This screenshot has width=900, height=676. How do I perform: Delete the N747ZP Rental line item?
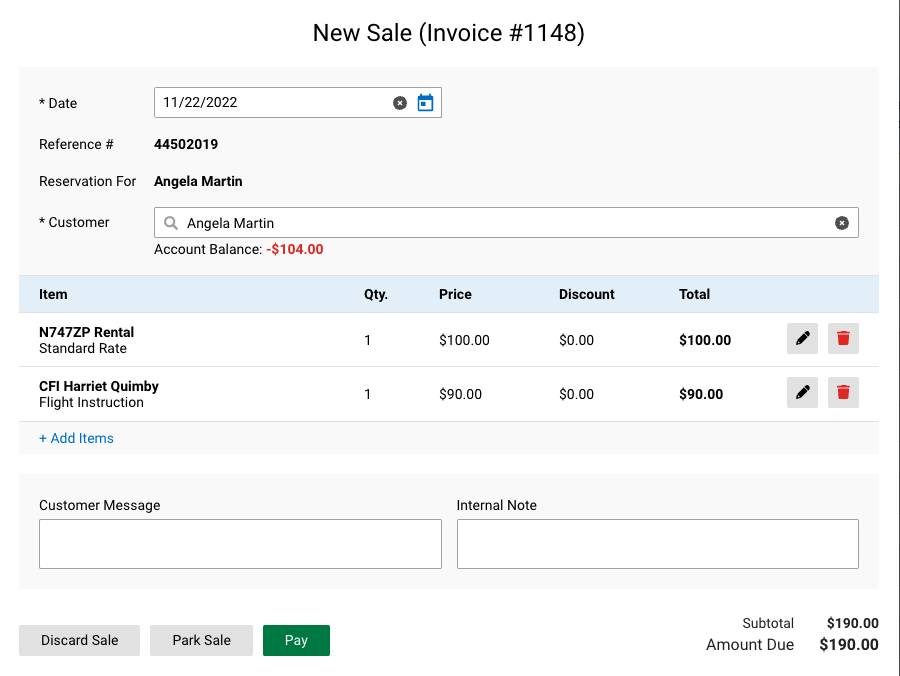pyautogui.click(x=843, y=339)
